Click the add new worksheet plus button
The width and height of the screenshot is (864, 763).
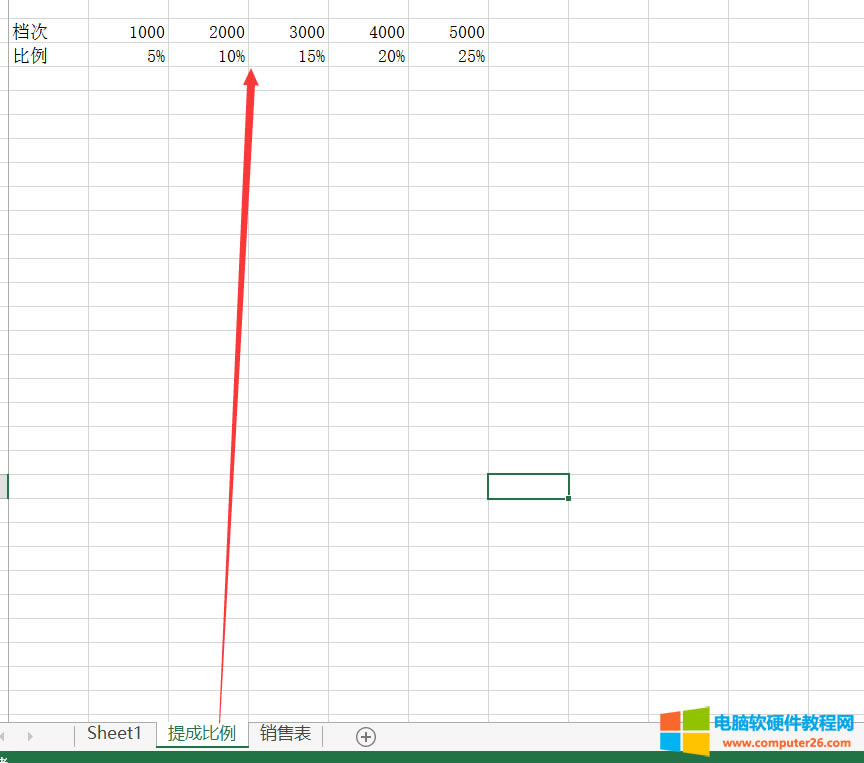(x=365, y=736)
